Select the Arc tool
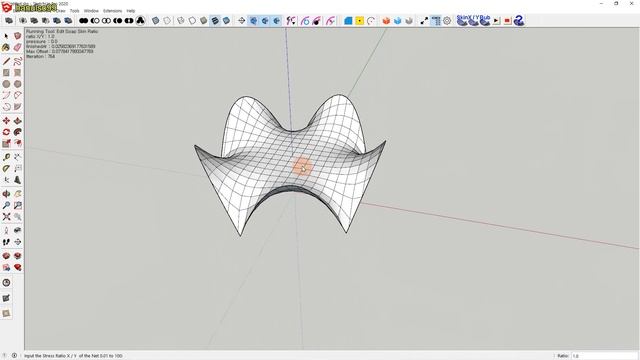 pos(6,96)
